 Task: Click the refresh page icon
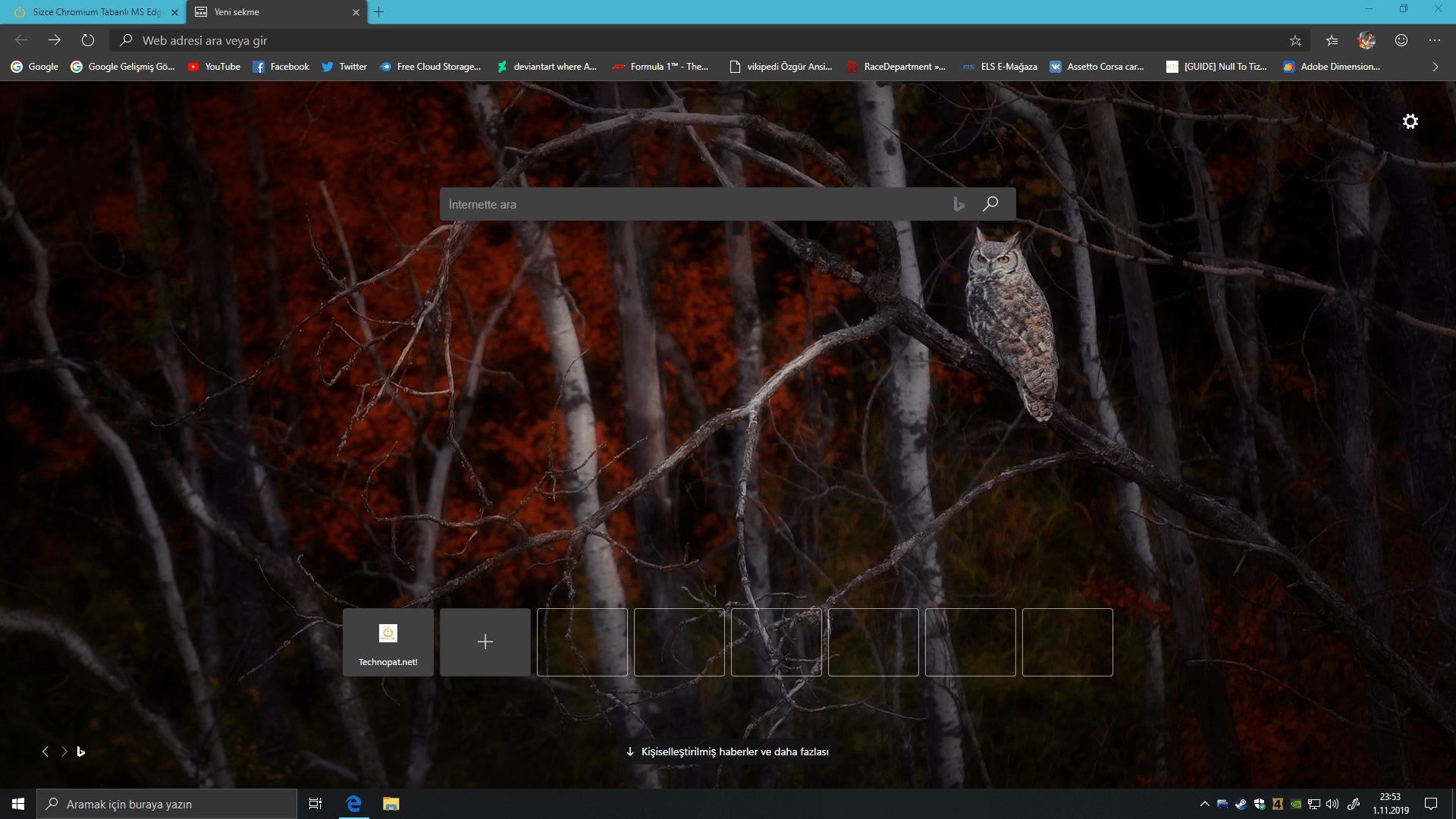coord(88,40)
